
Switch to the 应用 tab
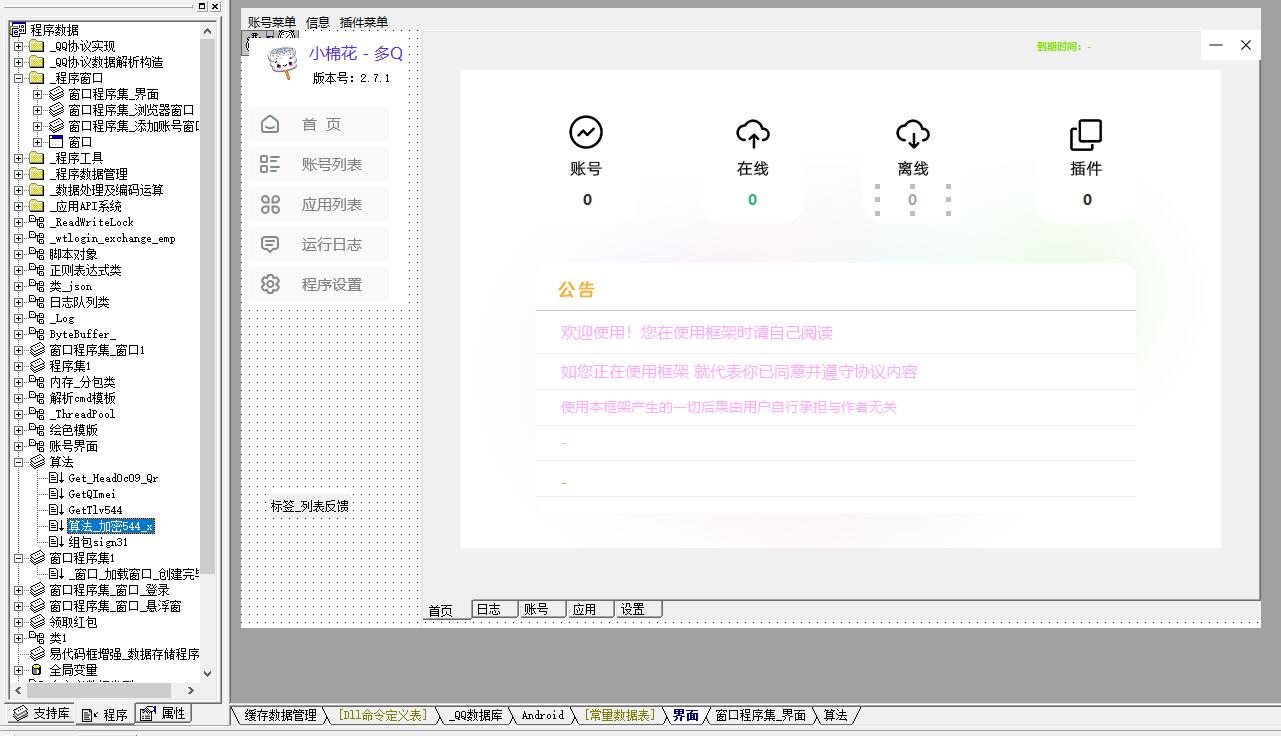[x=590, y=609]
